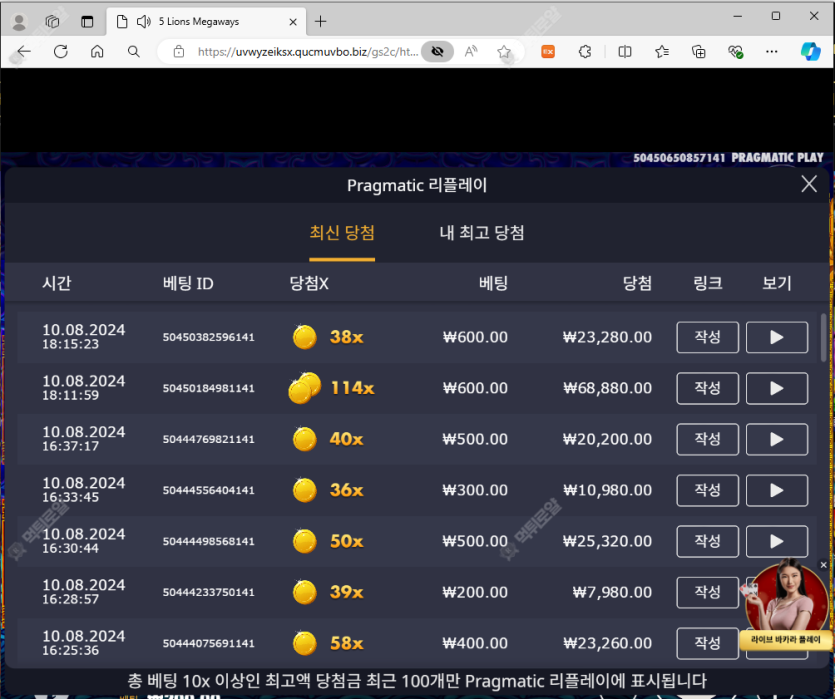Dismiss the live baccarat promo bubble
The image size is (835, 699).
(824, 565)
